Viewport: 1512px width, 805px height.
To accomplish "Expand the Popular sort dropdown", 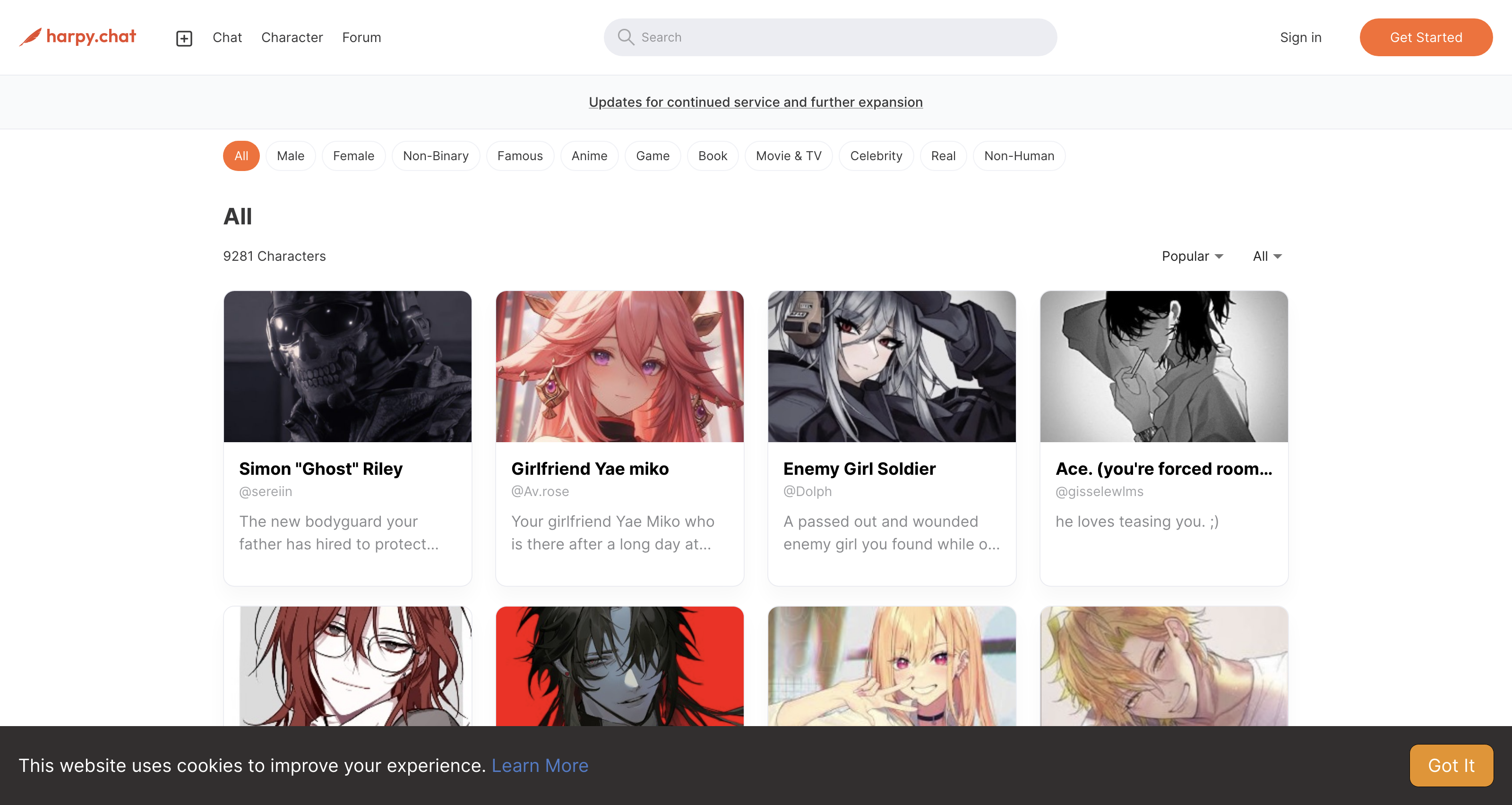I will click(x=1193, y=257).
